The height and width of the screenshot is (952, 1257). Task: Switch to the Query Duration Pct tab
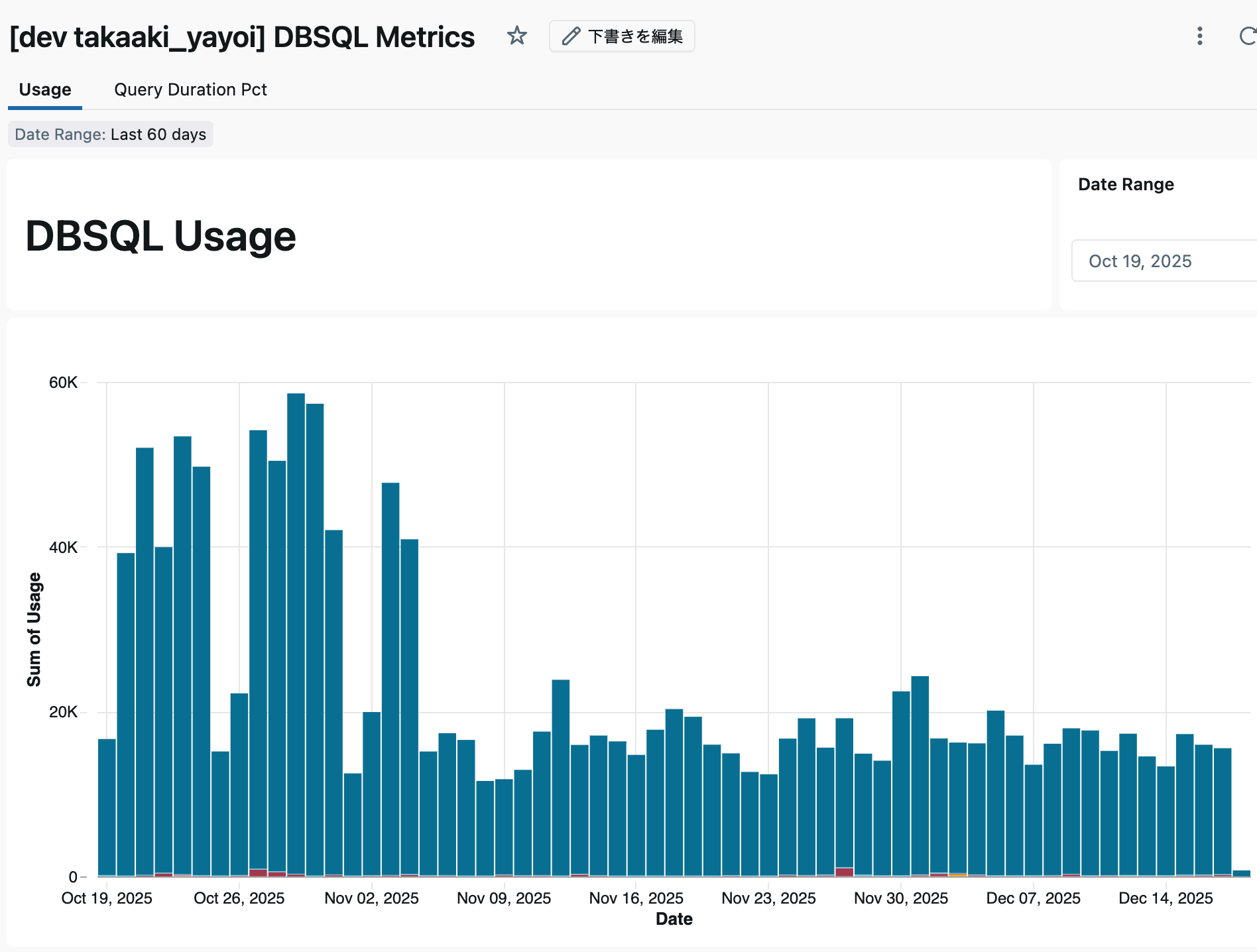[190, 89]
